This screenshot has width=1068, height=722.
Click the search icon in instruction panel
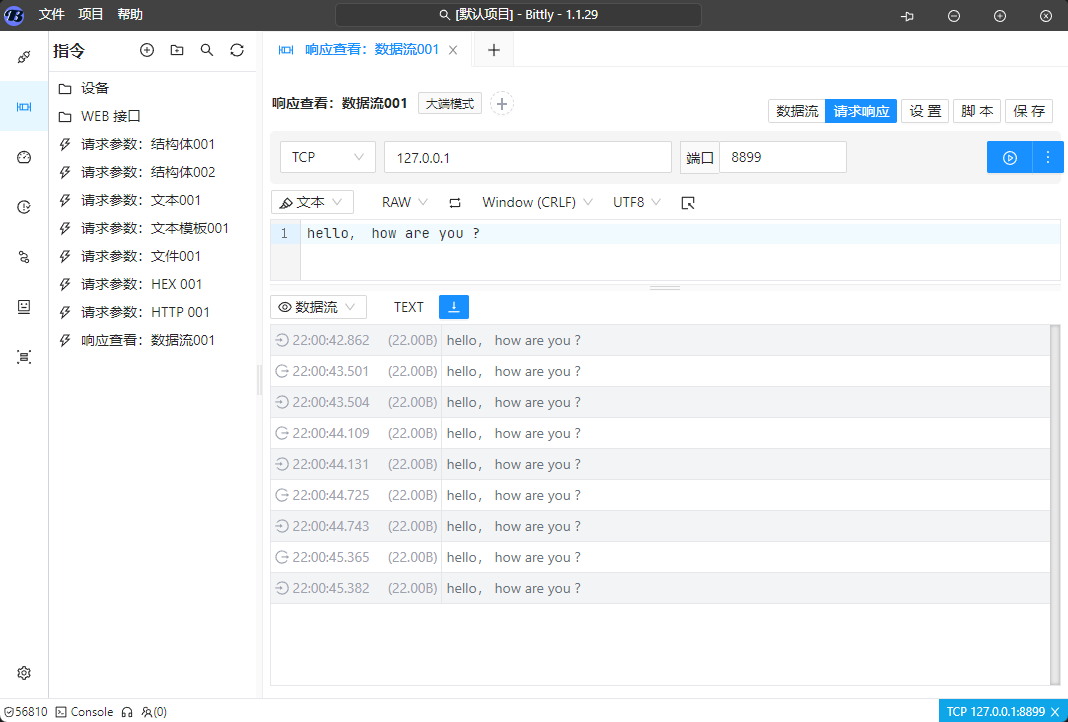click(207, 50)
